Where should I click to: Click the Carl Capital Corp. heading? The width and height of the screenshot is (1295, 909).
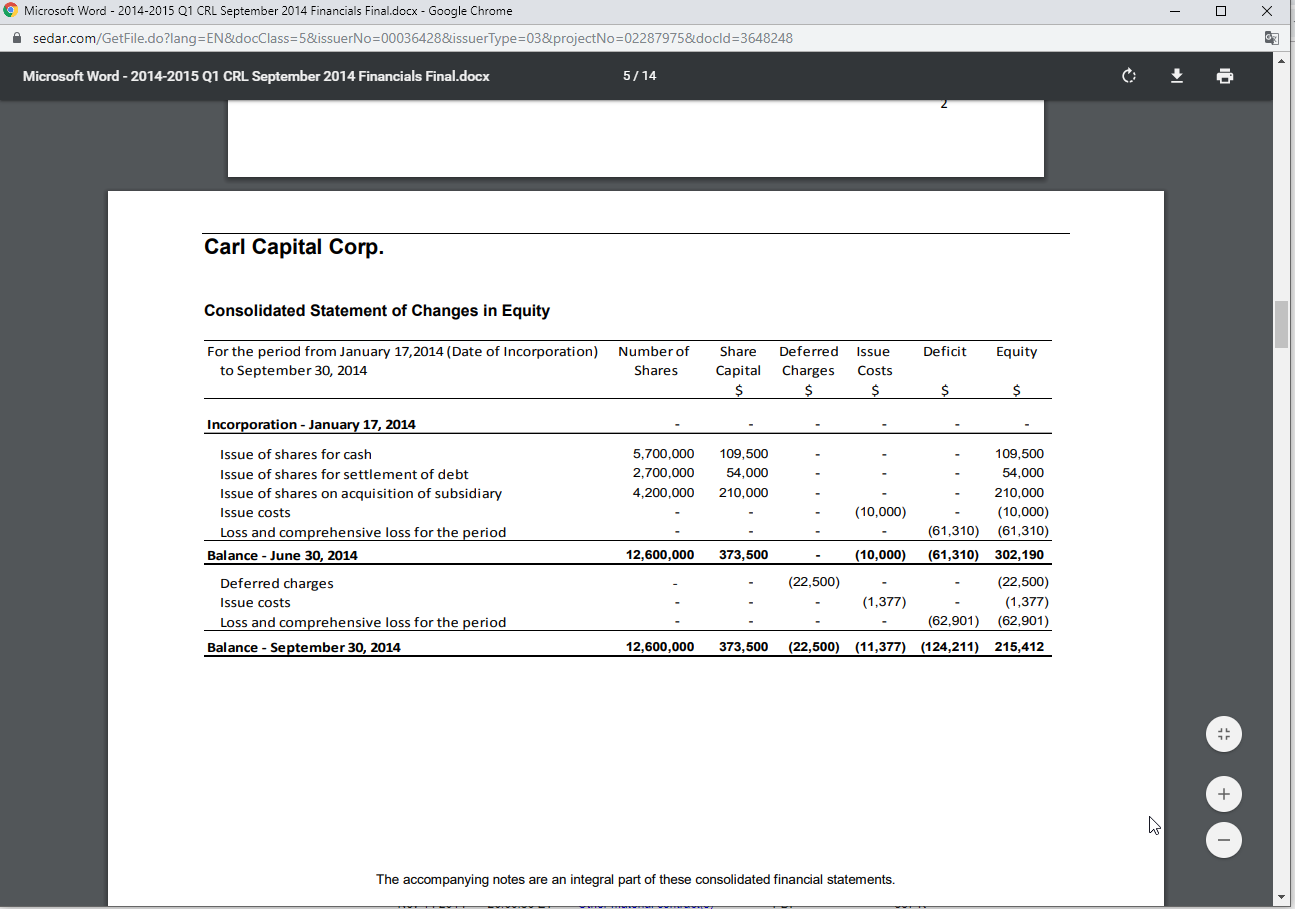(294, 247)
